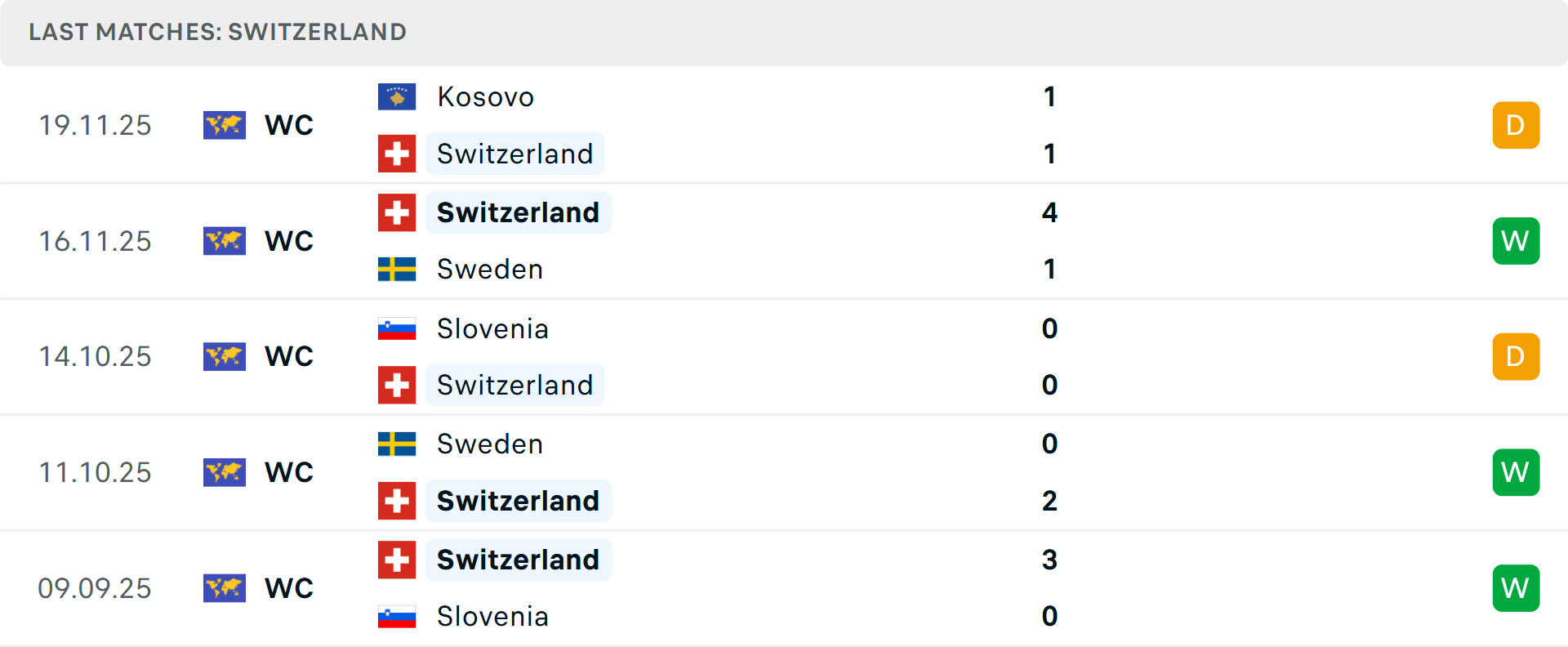
Task: Open bold Switzerland link in 16.11.25 match
Action: [519, 212]
